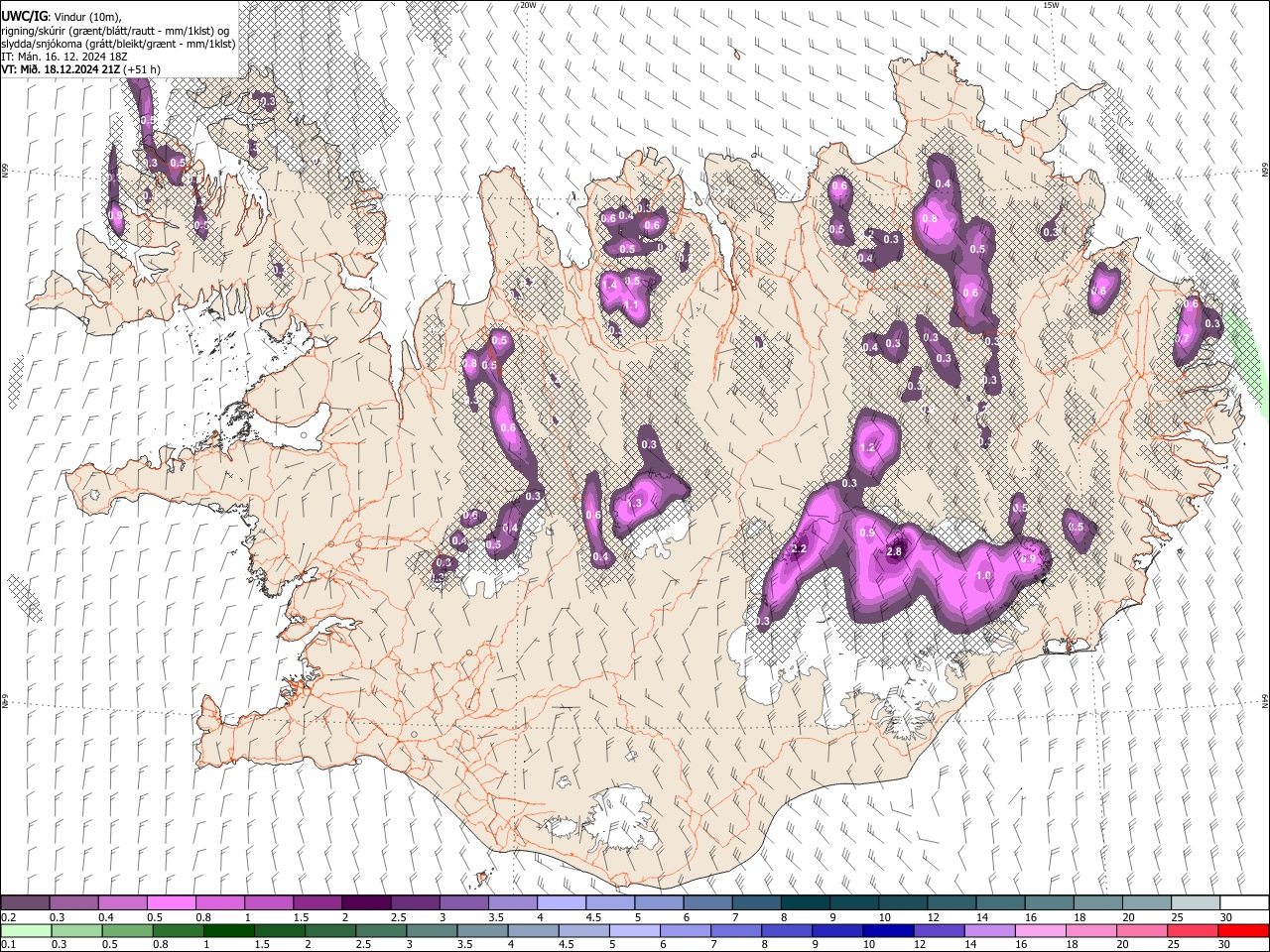The image size is (1270, 952).
Task: Click the deep blue 10 rain scale swatch
Action: click(887, 930)
